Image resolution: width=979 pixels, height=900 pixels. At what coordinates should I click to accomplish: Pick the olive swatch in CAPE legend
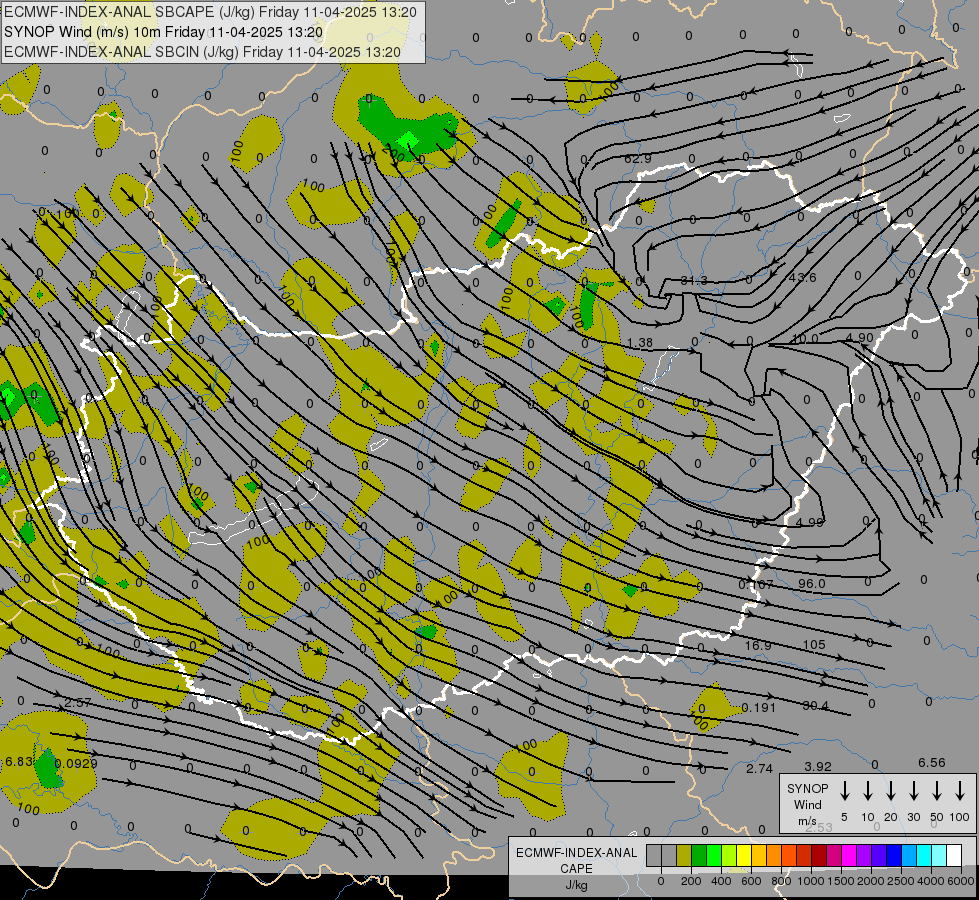(x=684, y=856)
